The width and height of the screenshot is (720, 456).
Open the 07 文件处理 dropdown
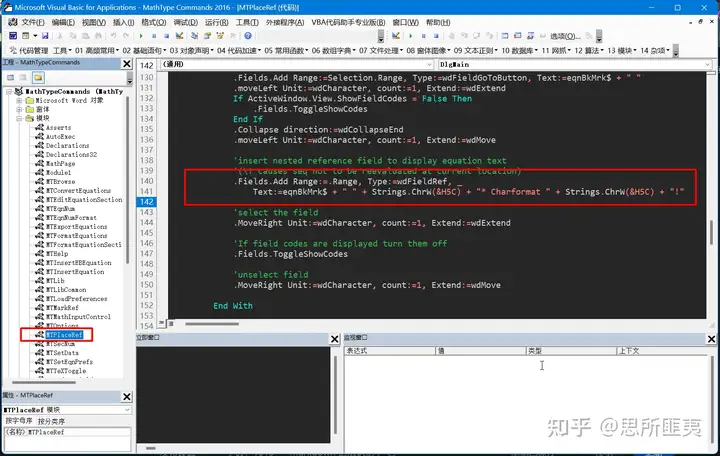point(381,51)
